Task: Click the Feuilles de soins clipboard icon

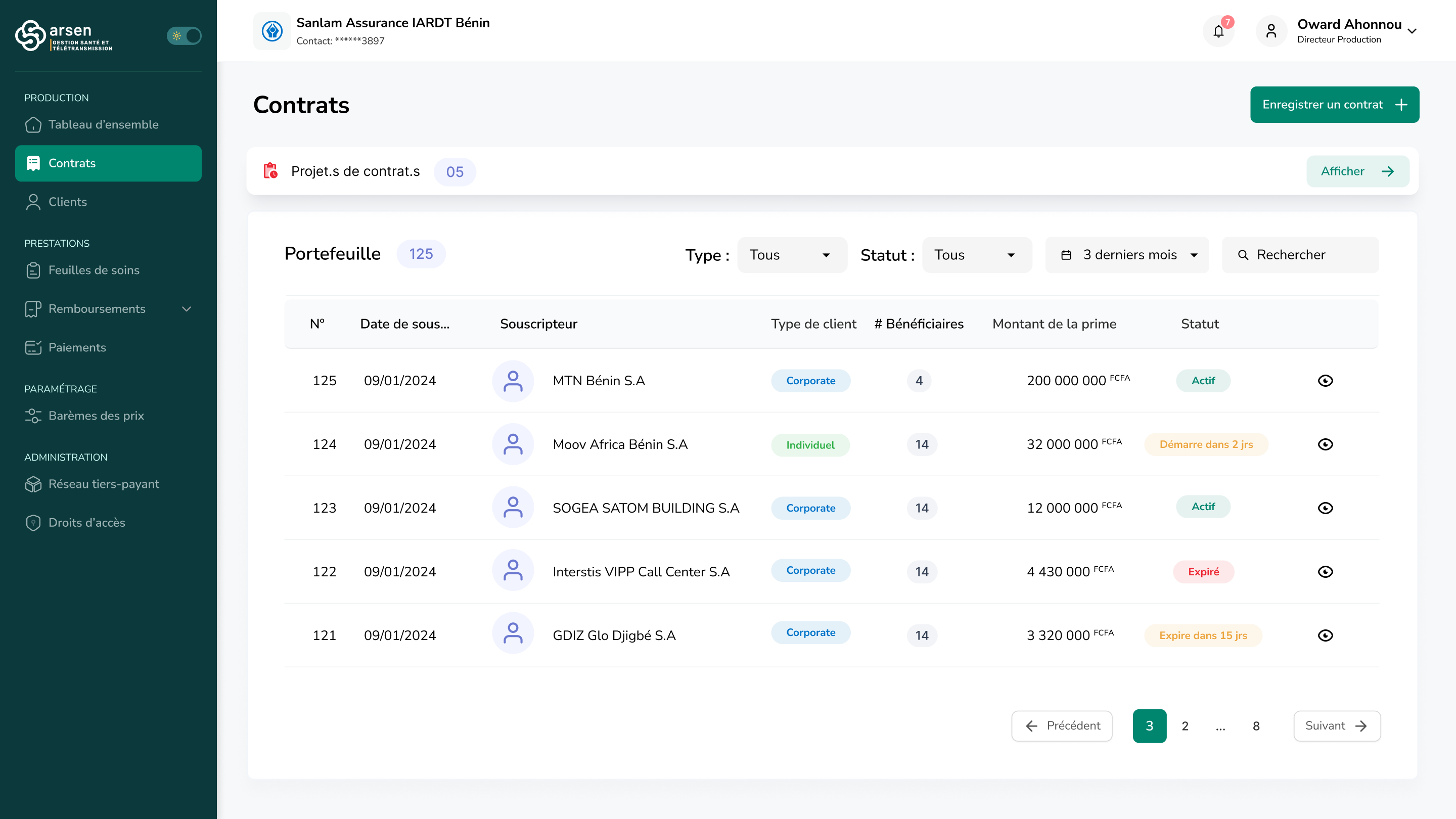Action: (33, 270)
